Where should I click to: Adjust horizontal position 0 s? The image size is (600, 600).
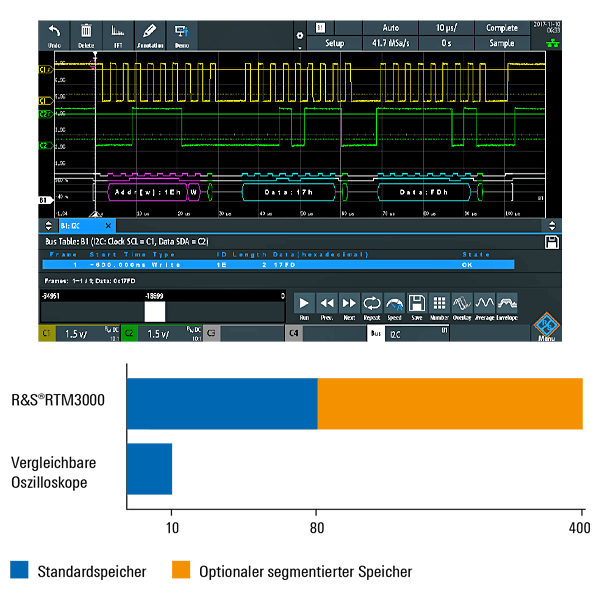446,43
